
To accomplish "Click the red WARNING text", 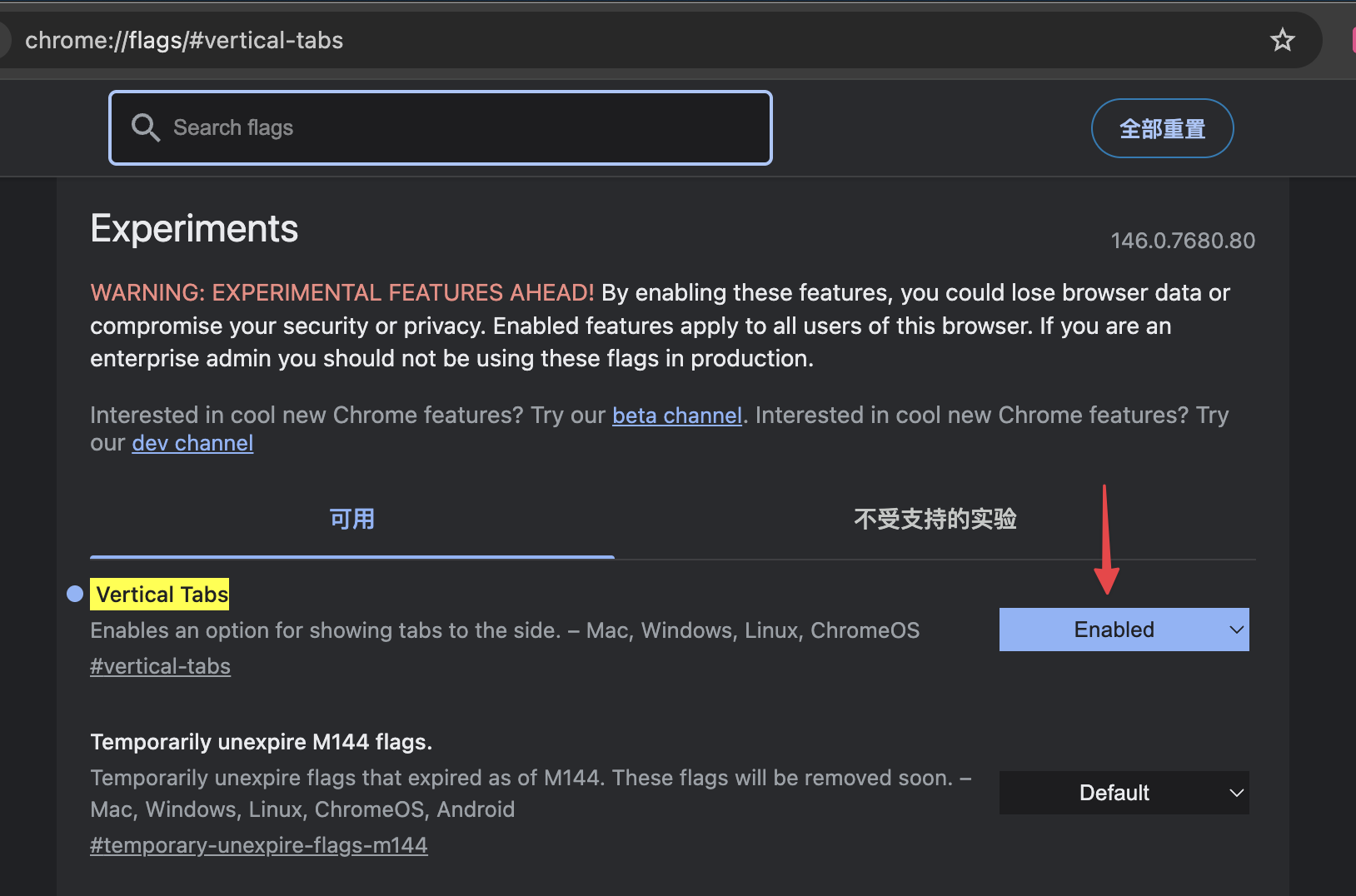I will (341, 293).
